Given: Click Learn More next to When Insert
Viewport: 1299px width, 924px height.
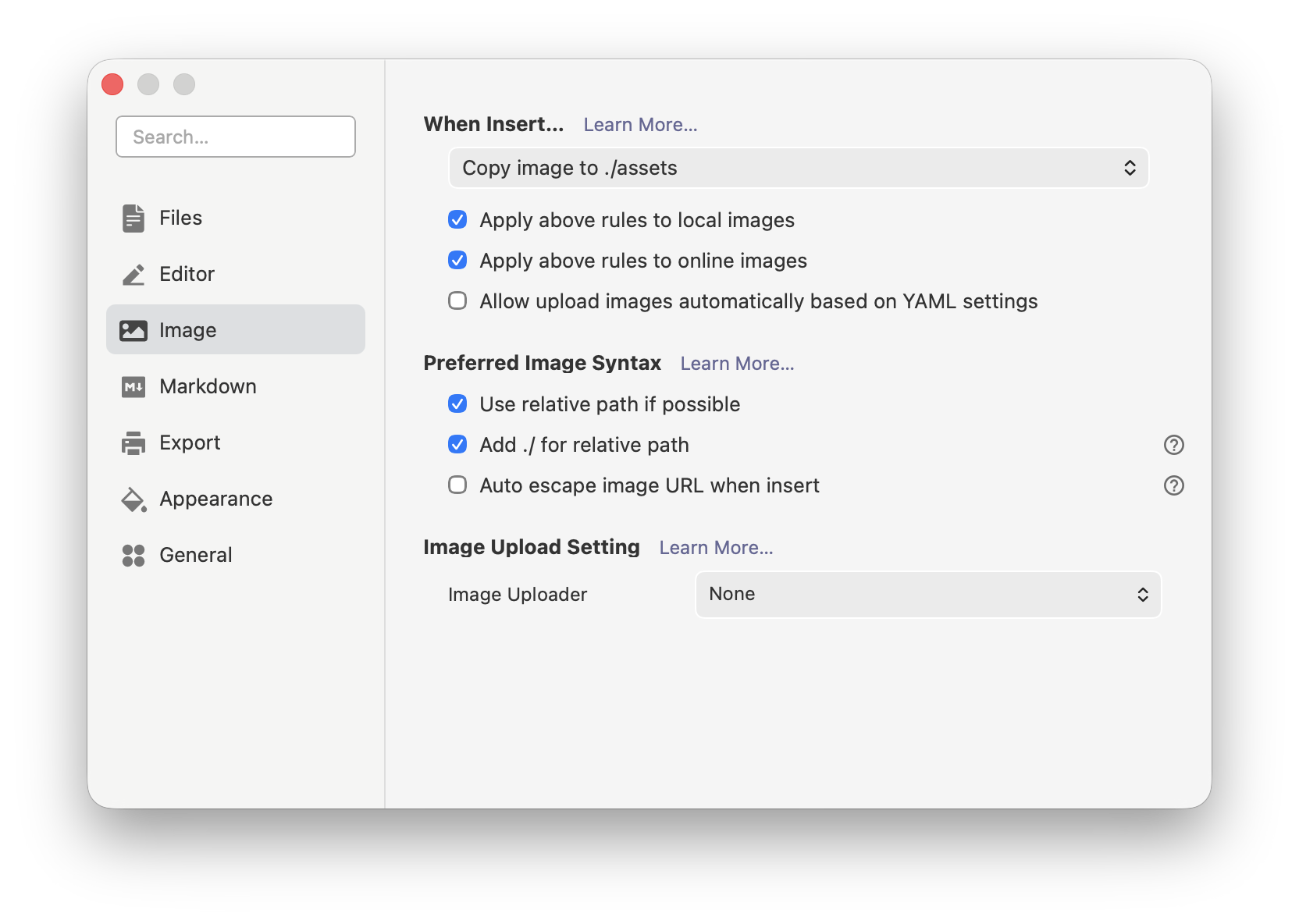Looking at the screenshot, I should click(640, 124).
